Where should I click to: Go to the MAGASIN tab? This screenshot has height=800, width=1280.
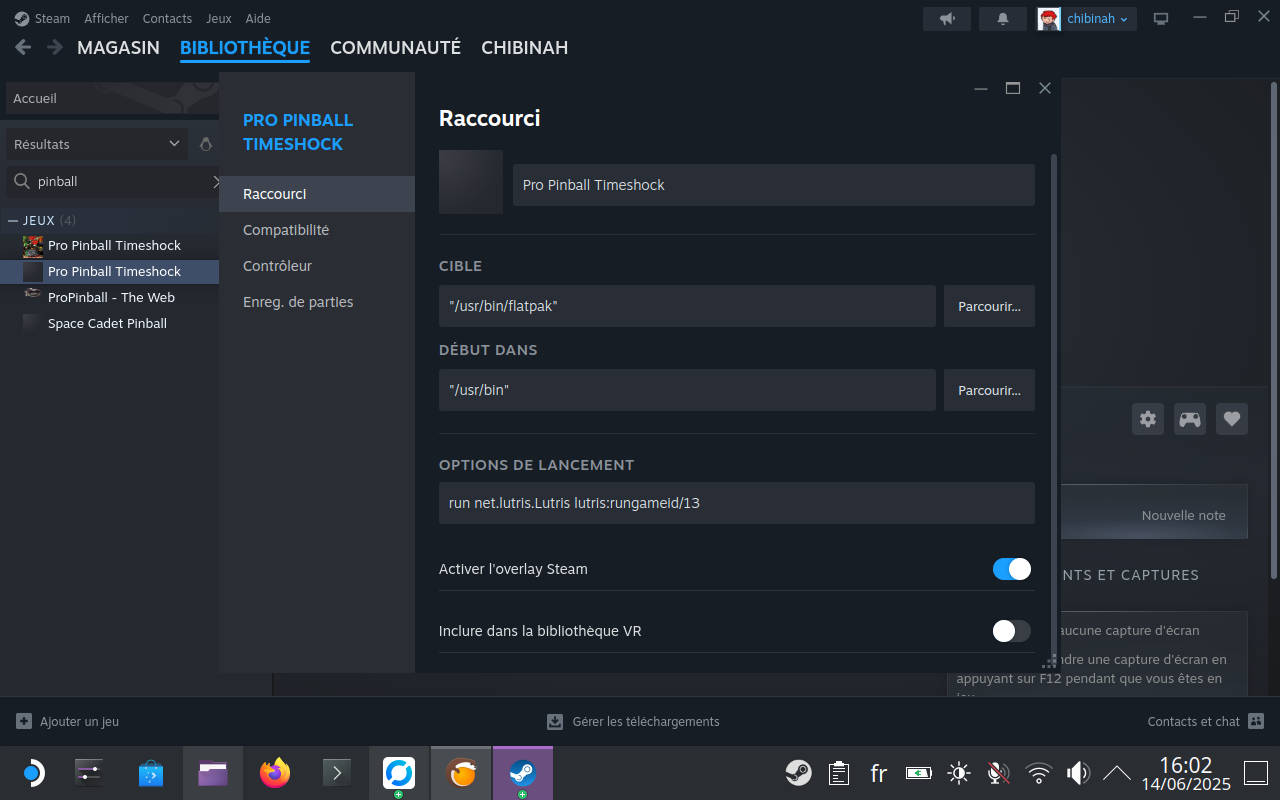click(118, 47)
